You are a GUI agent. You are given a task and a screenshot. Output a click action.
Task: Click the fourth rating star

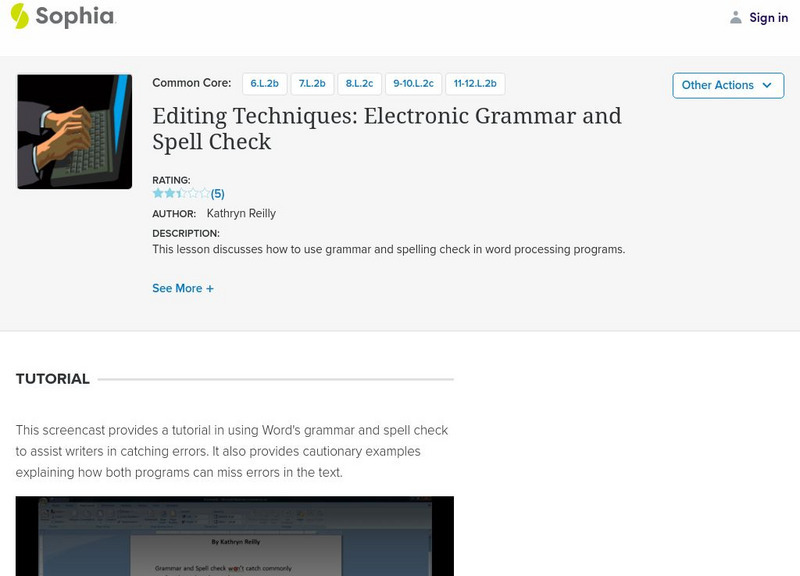(x=192, y=192)
